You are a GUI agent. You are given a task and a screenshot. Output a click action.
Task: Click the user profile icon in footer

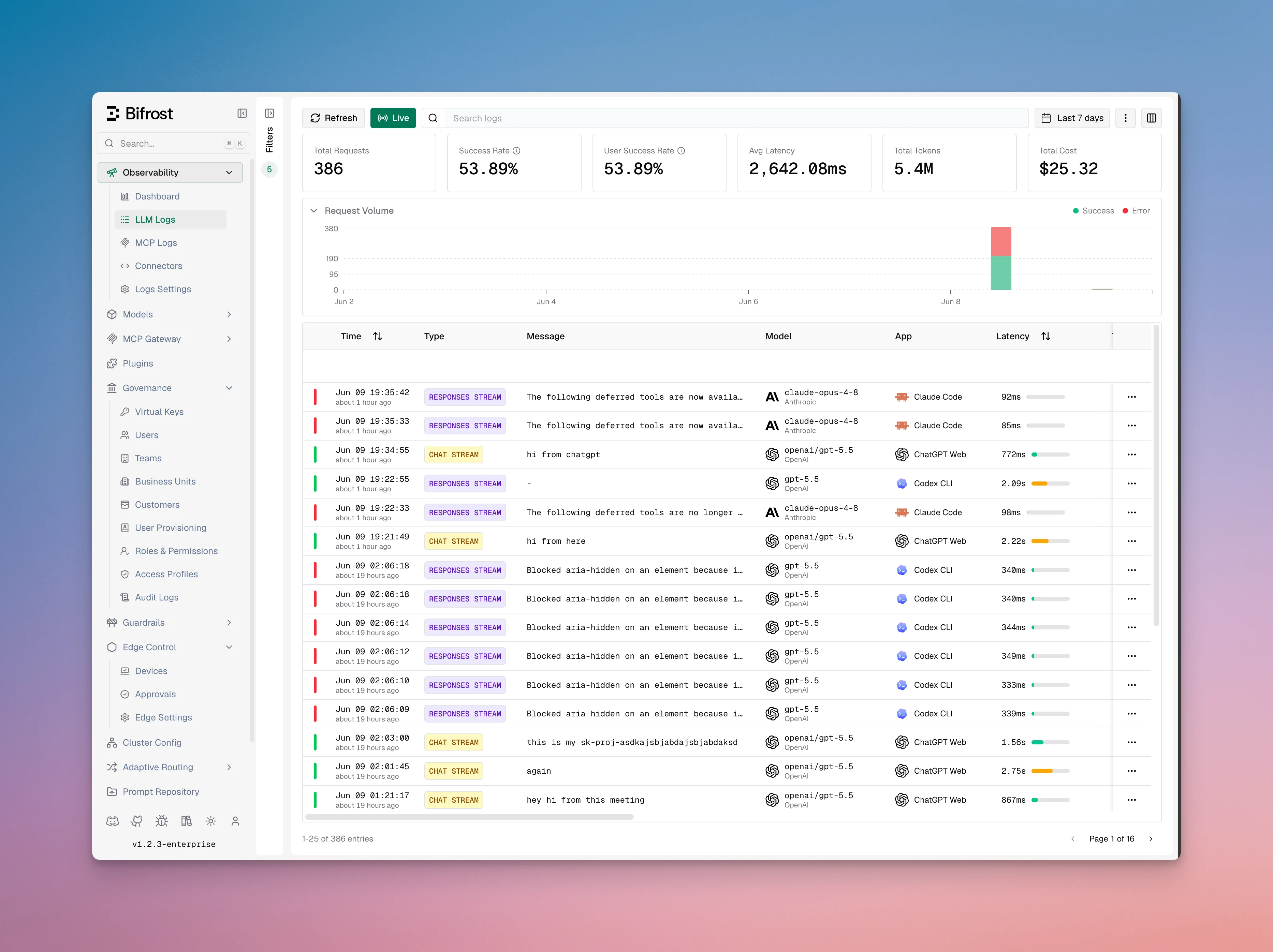point(235,821)
